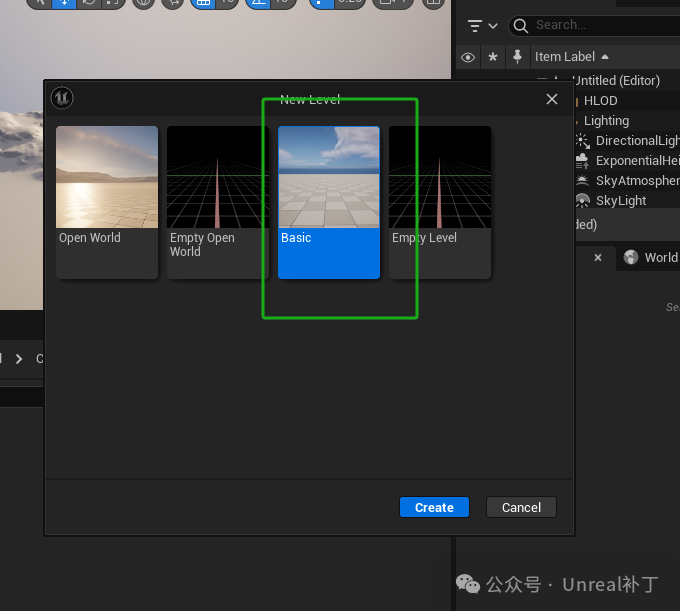Toggle the blue rotation snapping button

(x=258, y=3)
